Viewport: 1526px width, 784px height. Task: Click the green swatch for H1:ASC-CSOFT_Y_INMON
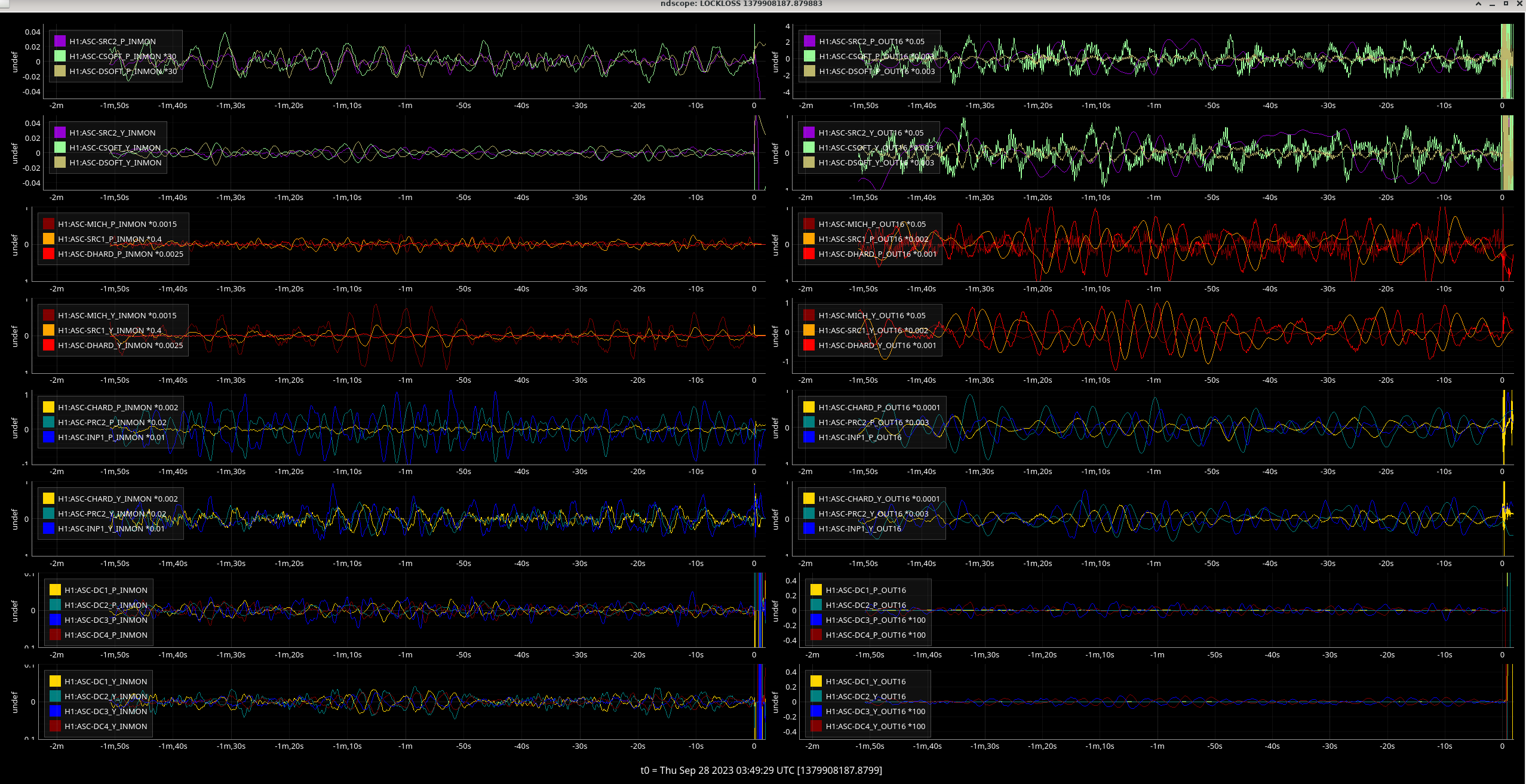60,147
